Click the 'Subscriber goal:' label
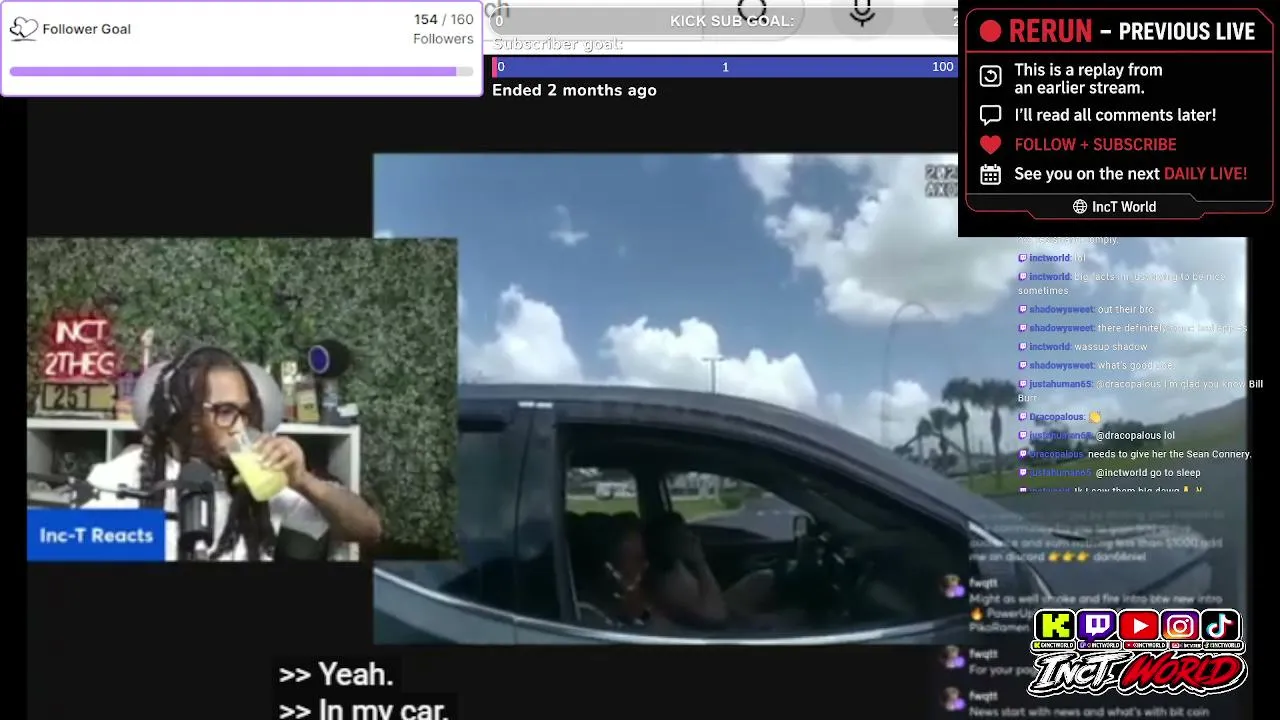This screenshot has height=720, width=1280. tap(558, 44)
